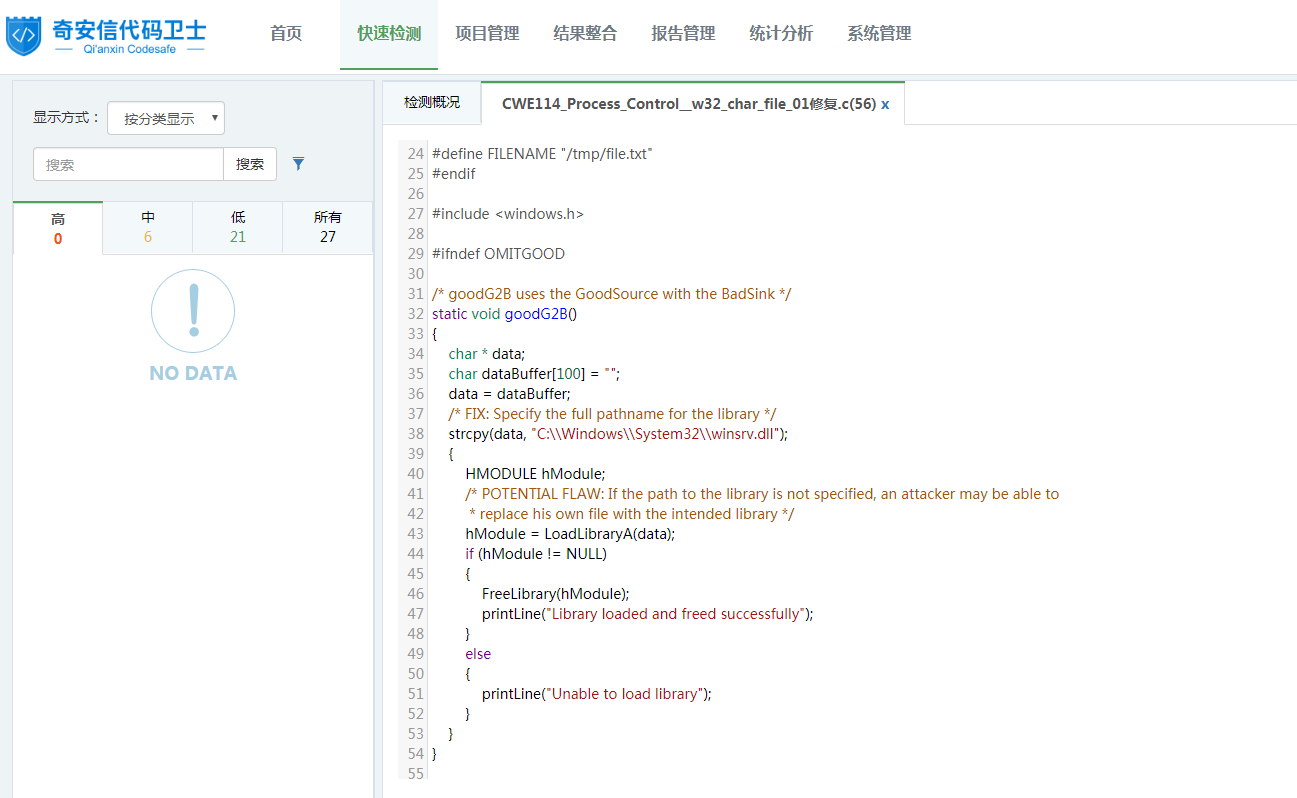Select the 中 severity tab
The image size is (1297, 798).
coord(148,228)
